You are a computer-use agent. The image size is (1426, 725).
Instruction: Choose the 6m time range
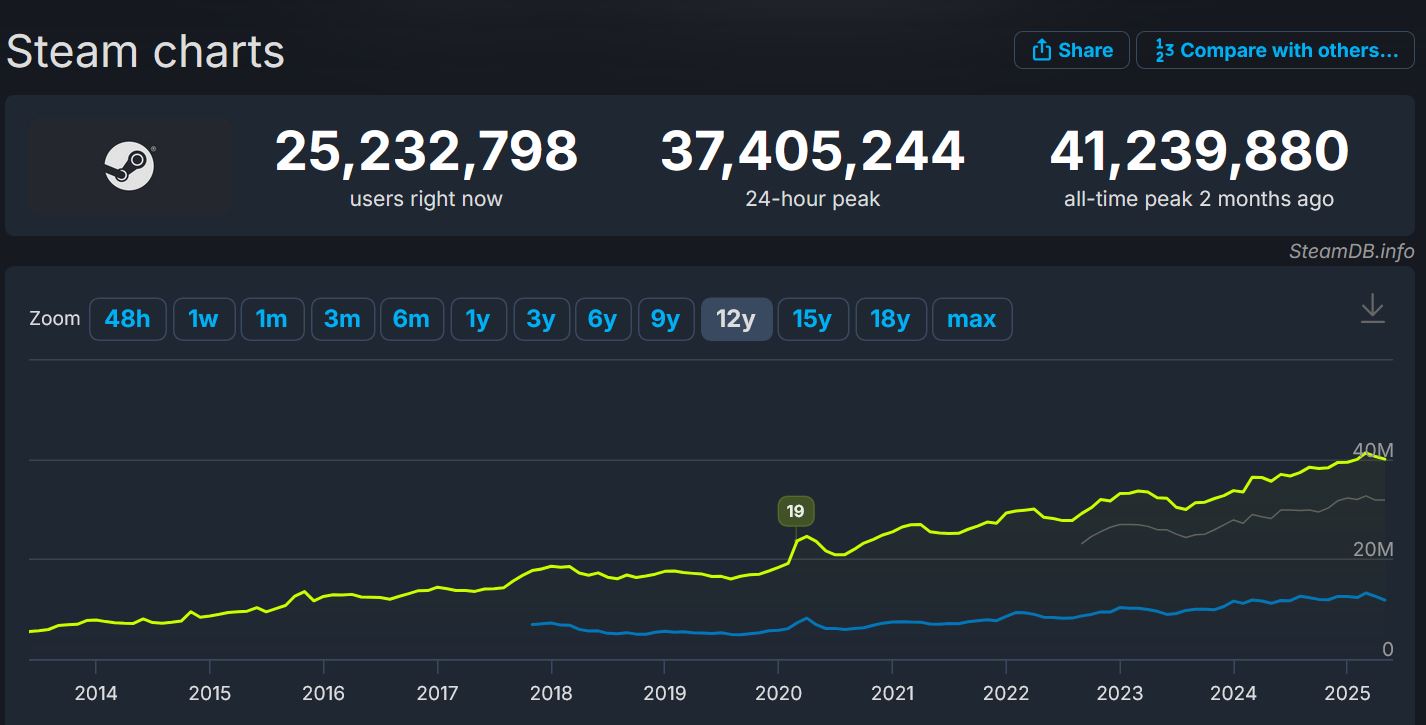412,318
